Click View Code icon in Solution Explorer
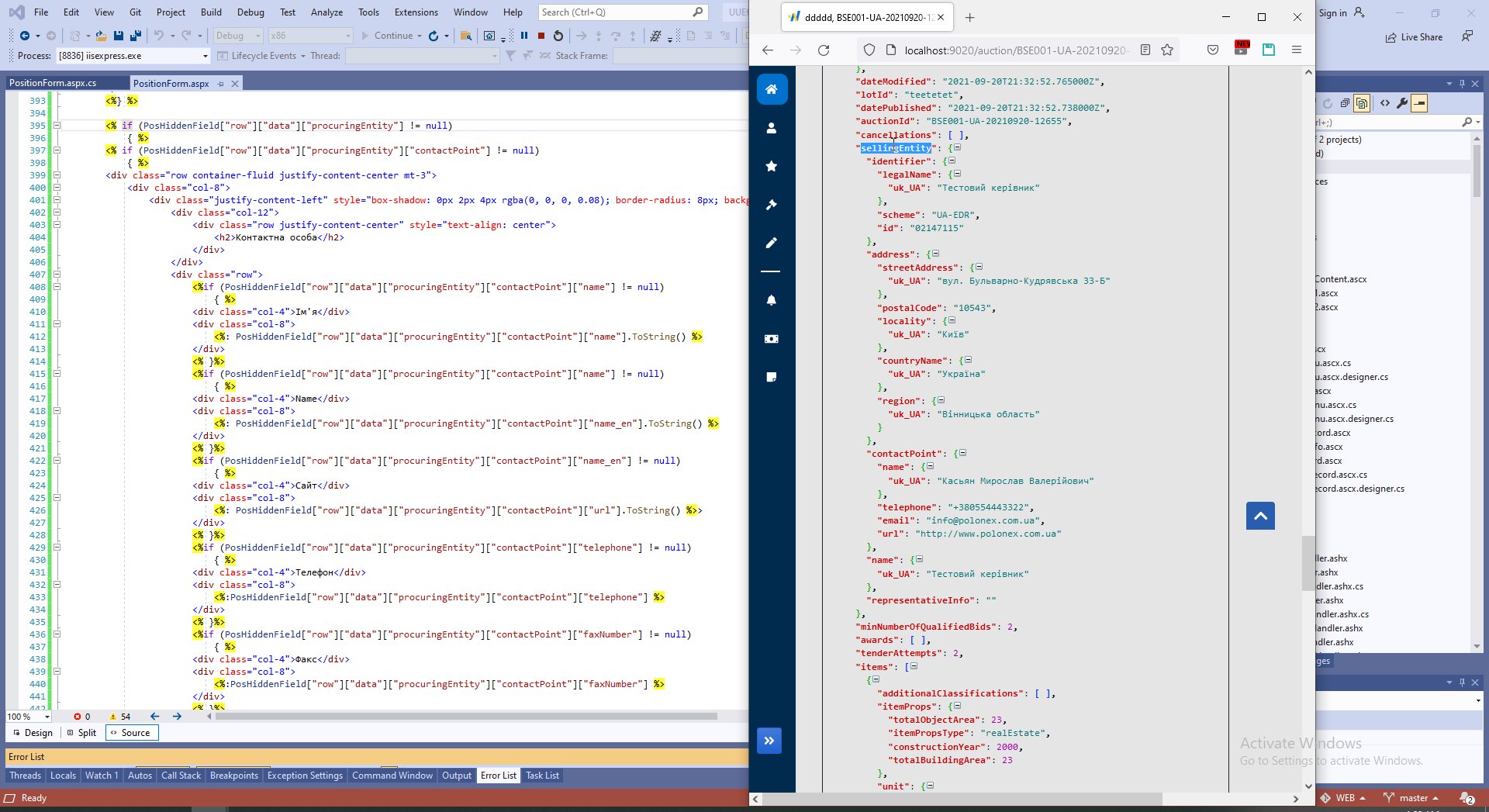 pos(1385,103)
